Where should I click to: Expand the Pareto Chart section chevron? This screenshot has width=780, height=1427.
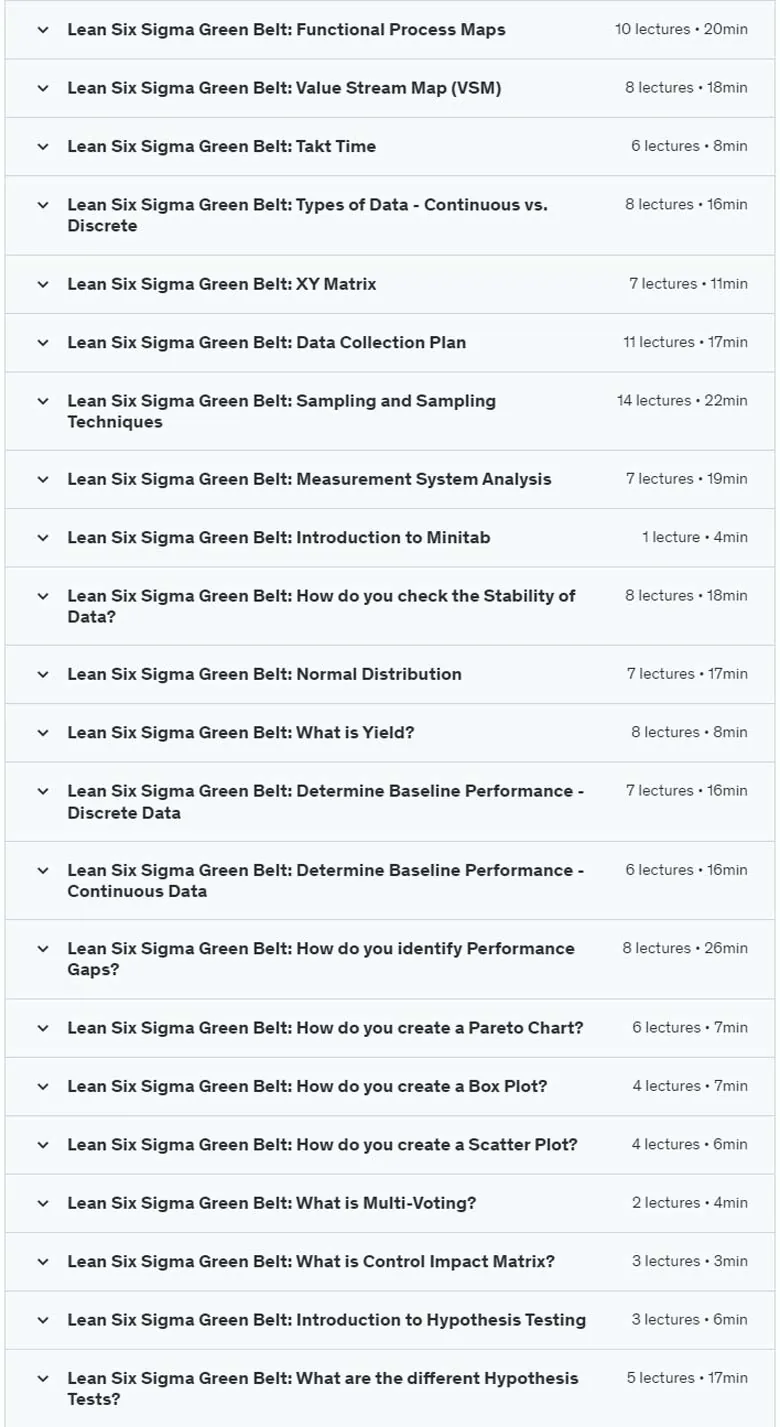point(42,1028)
